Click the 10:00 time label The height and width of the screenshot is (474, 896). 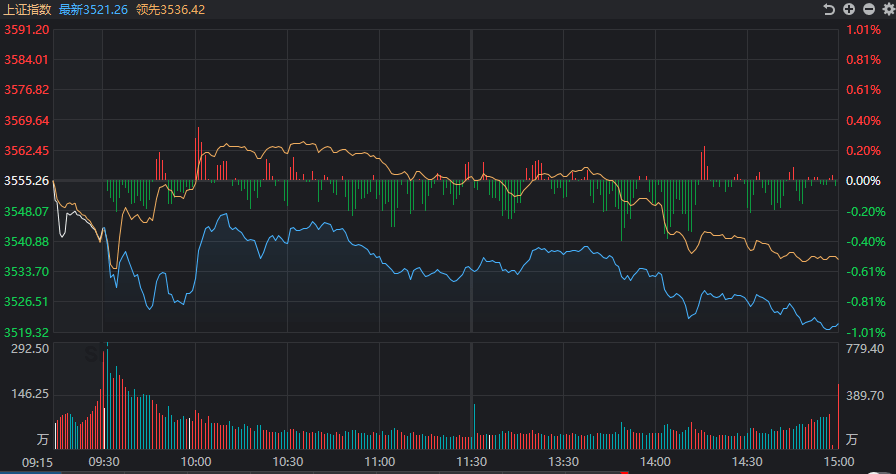(195, 461)
